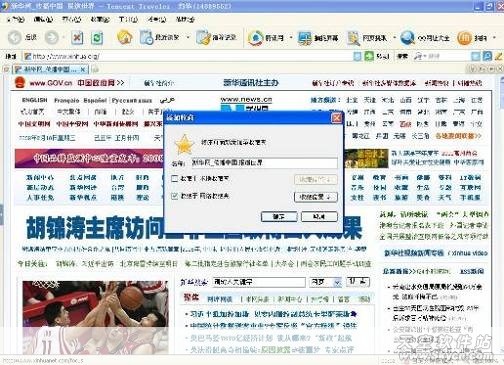Click the www.GOV.cn link on the page
The image size is (504, 365).
pos(51,83)
